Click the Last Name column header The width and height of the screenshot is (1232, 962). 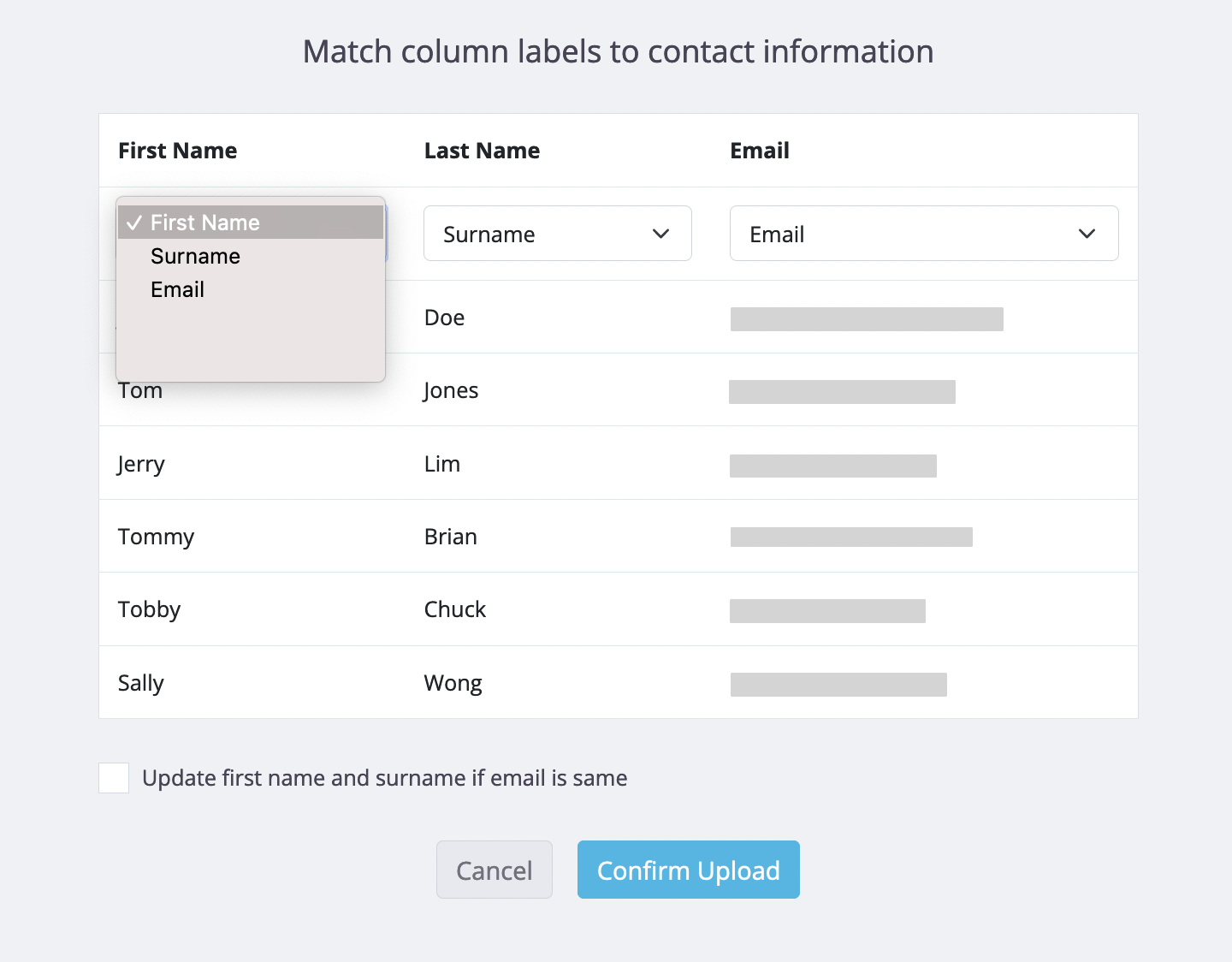coord(482,151)
